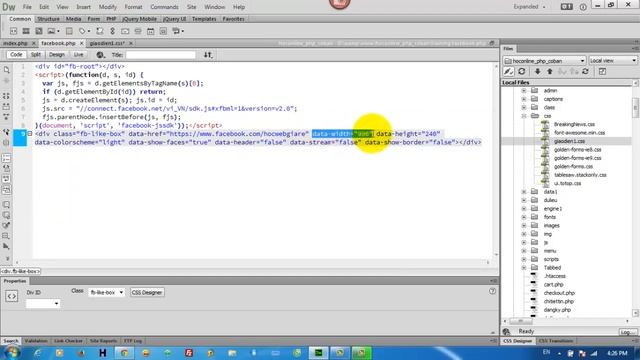Viewport: 640px width, 360px height.
Task: Switch to Design view
Action: click(56, 54)
